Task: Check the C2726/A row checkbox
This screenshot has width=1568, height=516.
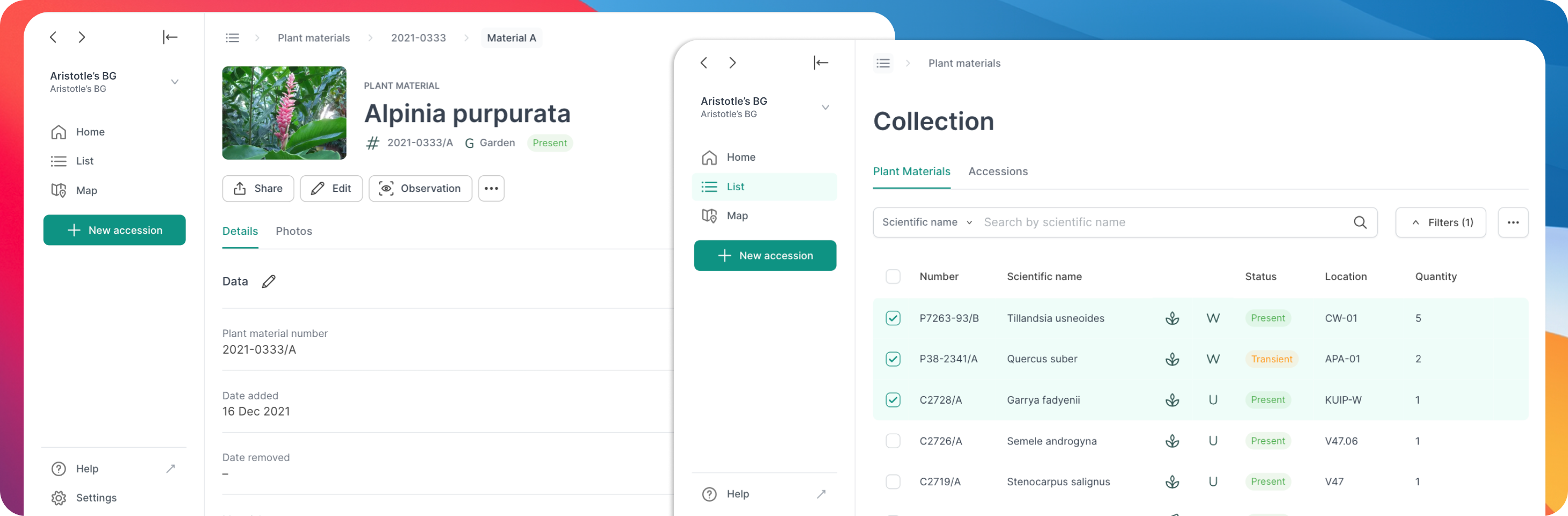Action: (893, 441)
